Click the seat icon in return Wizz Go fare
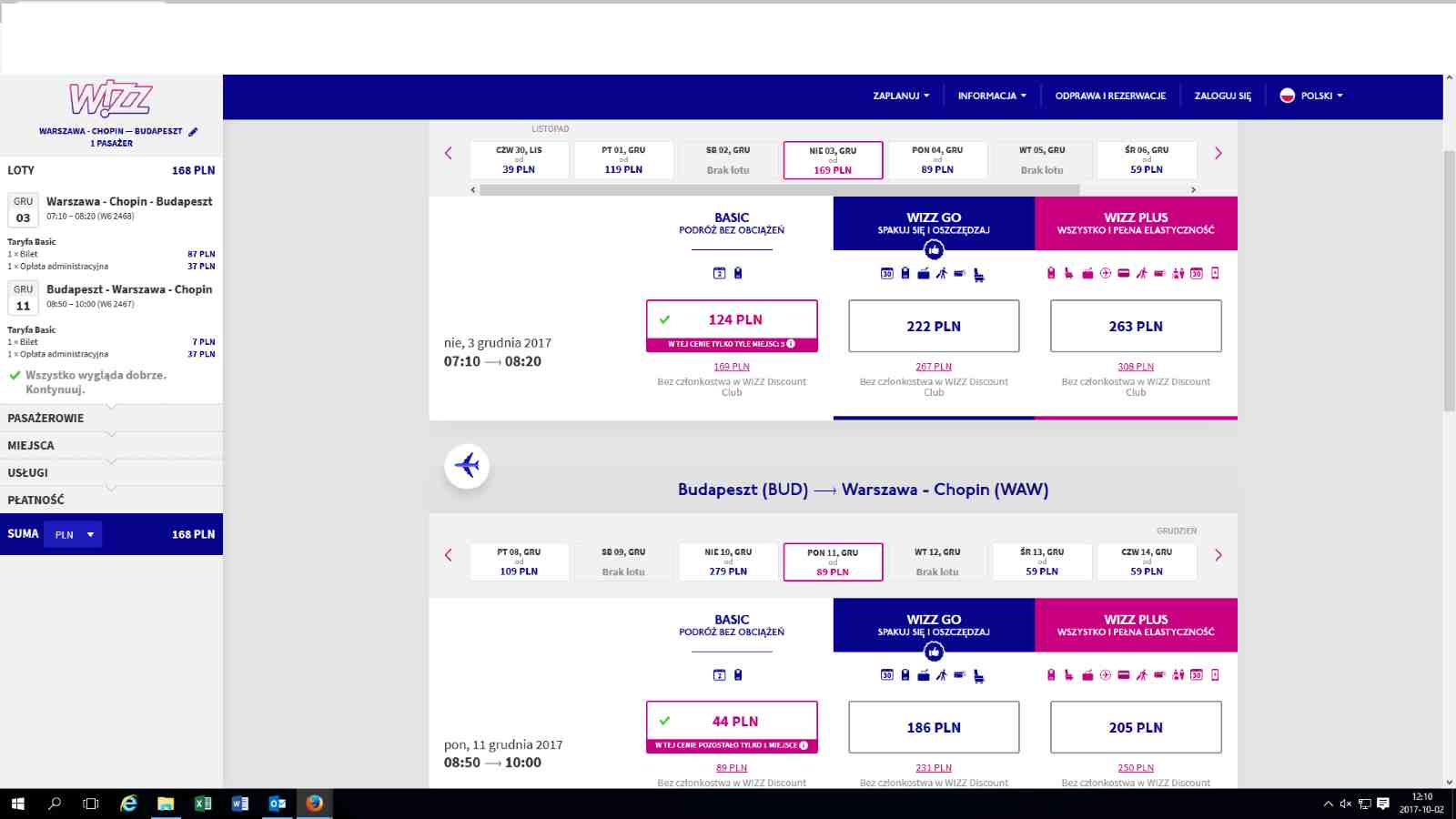Screen dimensions: 1456x819 [978, 676]
